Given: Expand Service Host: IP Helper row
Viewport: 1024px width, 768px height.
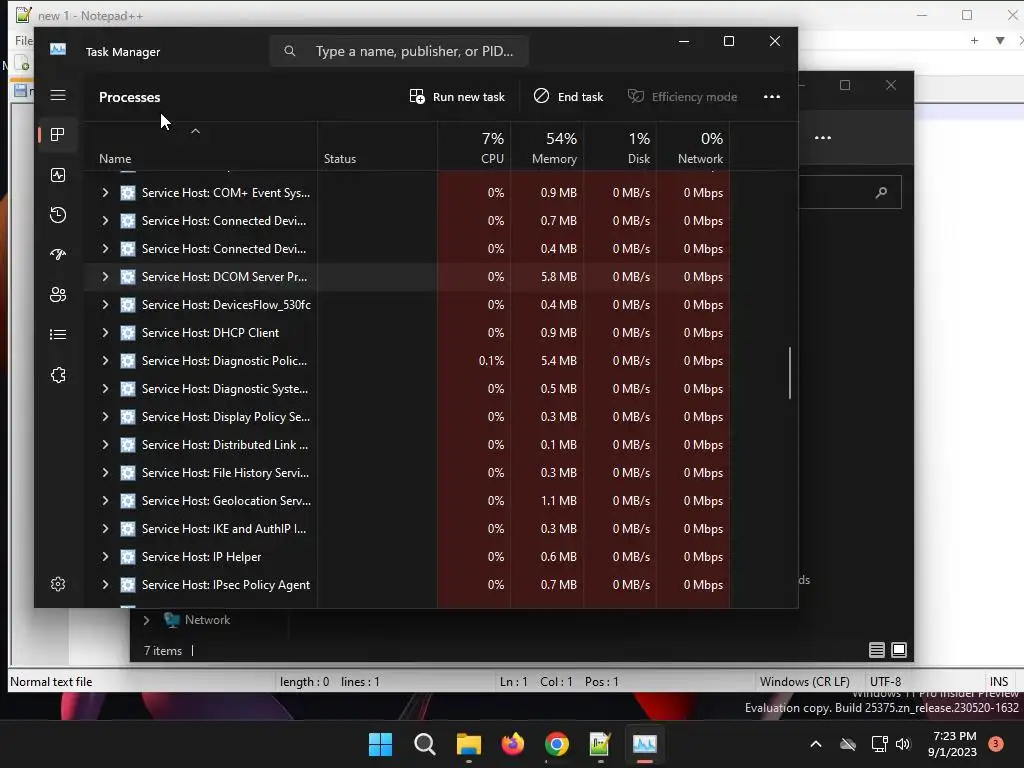Looking at the screenshot, I should 104,557.
